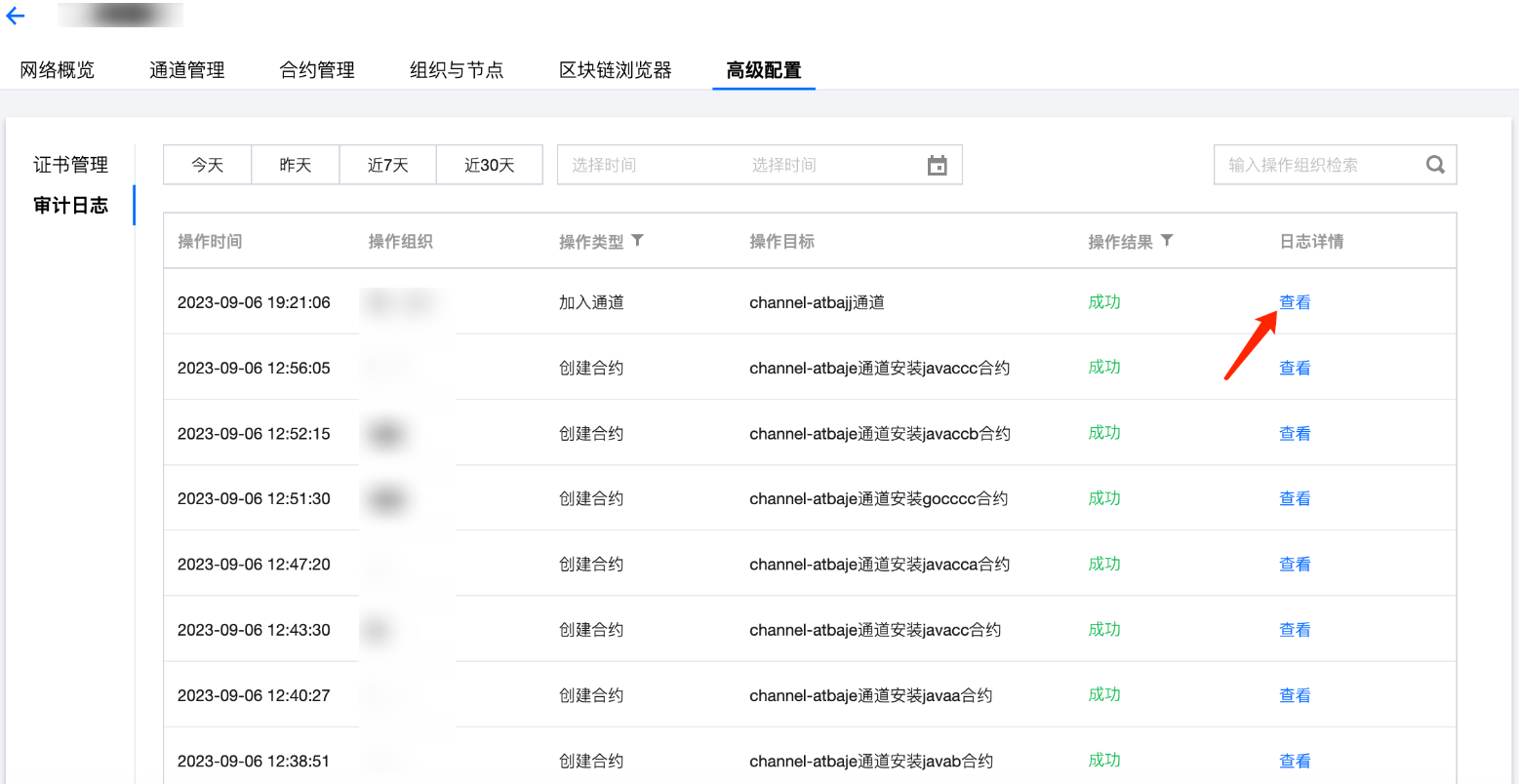The image size is (1519, 784).
Task: Open 证书管理 in the sidebar
Action: click(x=71, y=165)
